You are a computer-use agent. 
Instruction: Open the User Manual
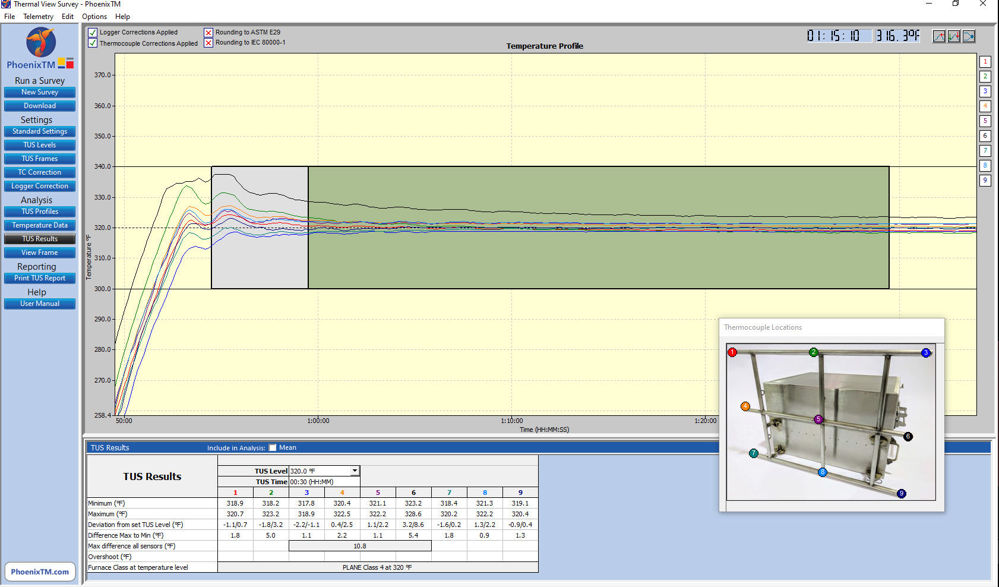coord(40,304)
